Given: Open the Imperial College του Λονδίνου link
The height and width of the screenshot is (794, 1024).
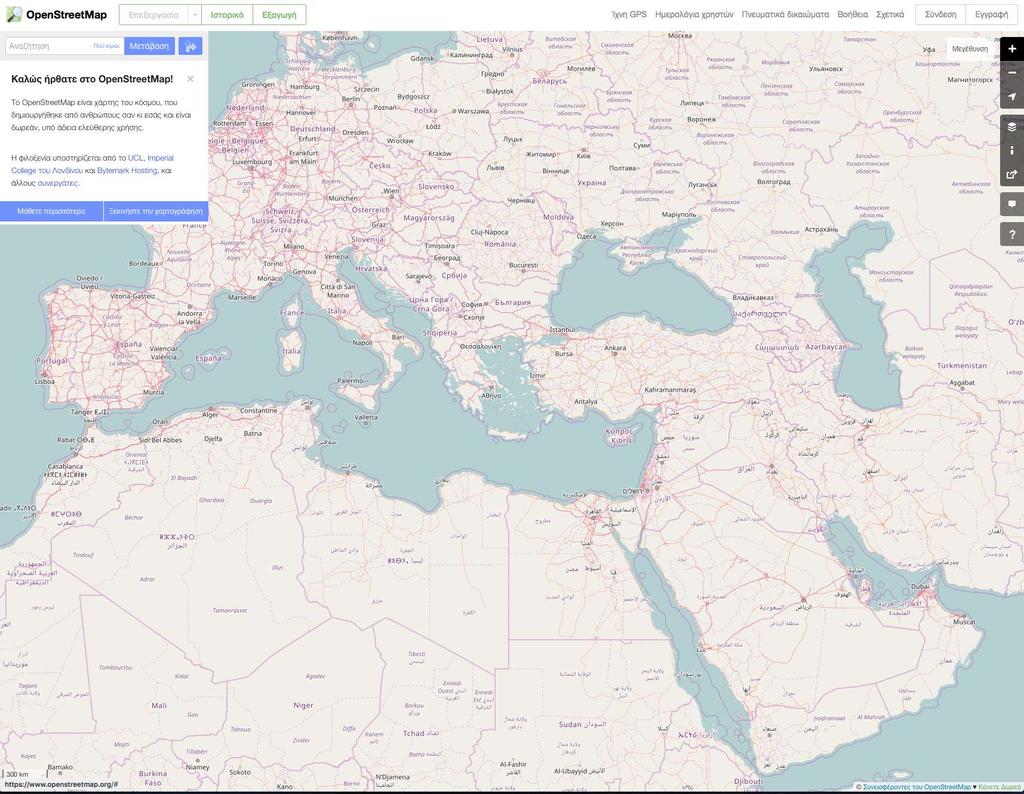Looking at the screenshot, I should click(92, 164).
